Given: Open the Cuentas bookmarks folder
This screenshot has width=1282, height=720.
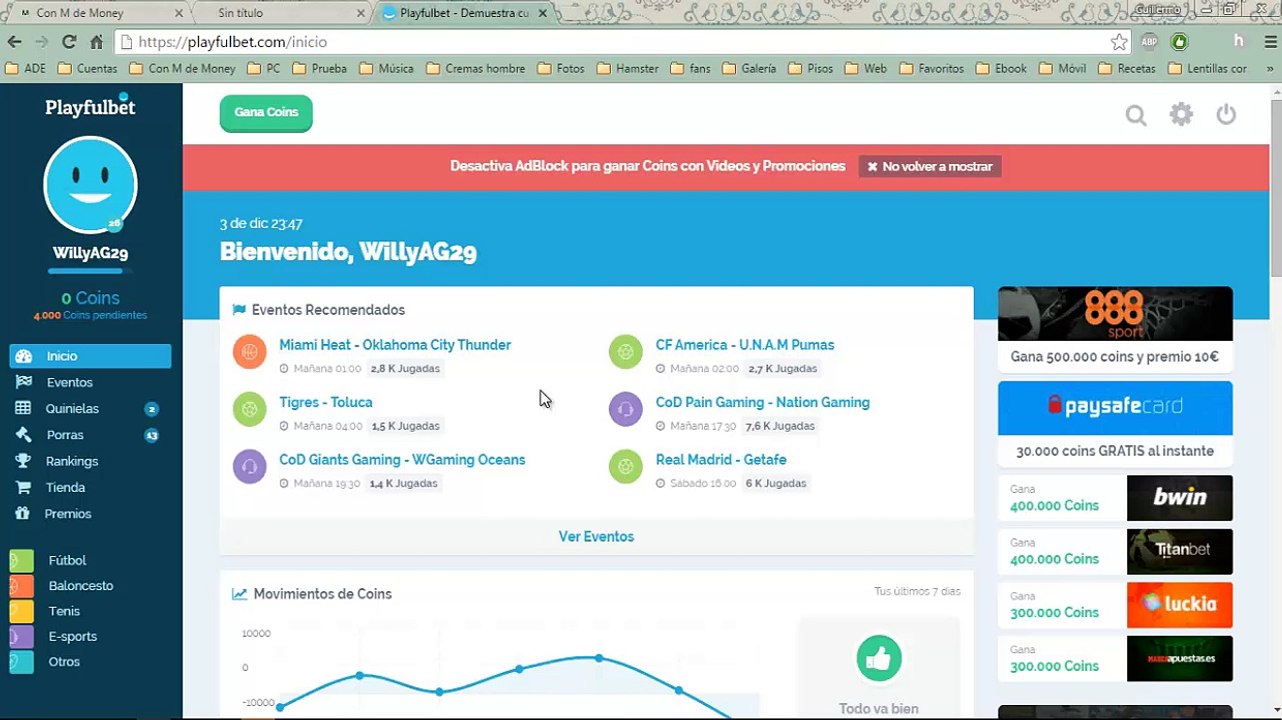Looking at the screenshot, I should (x=88, y=69).
